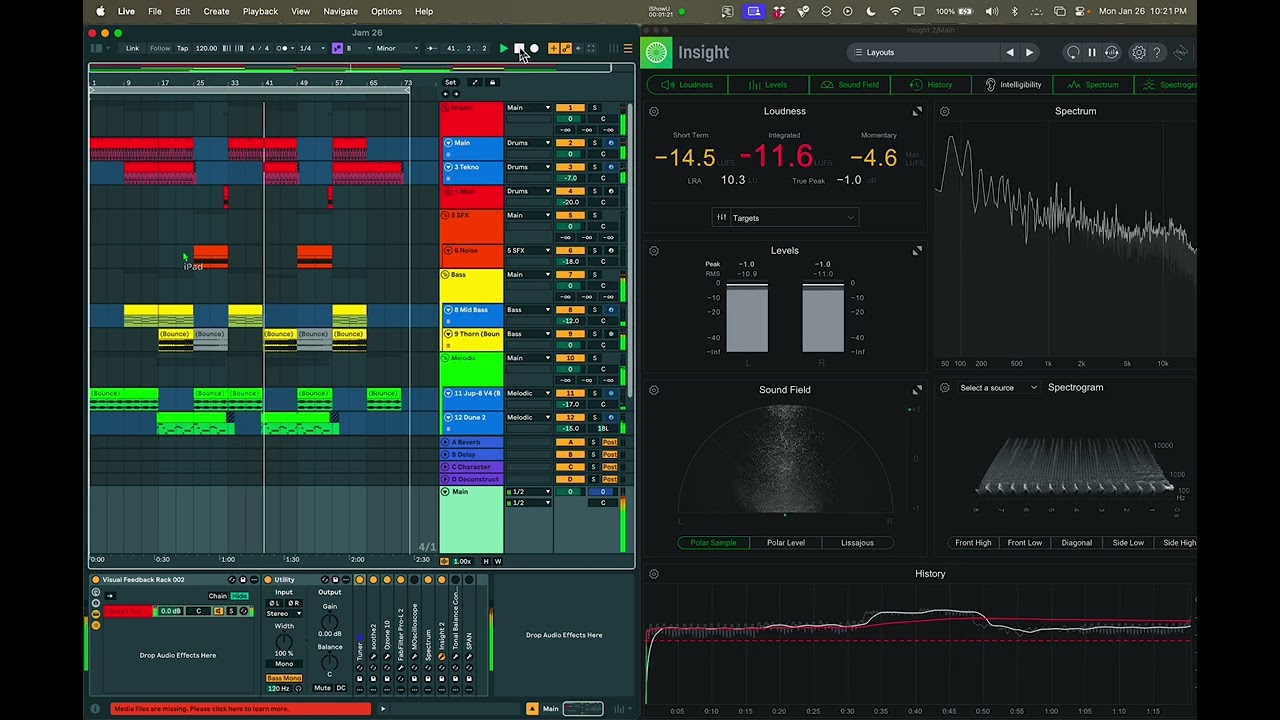
Task: Toggle Post button on A Reverb return
Action: coord(610,442)
